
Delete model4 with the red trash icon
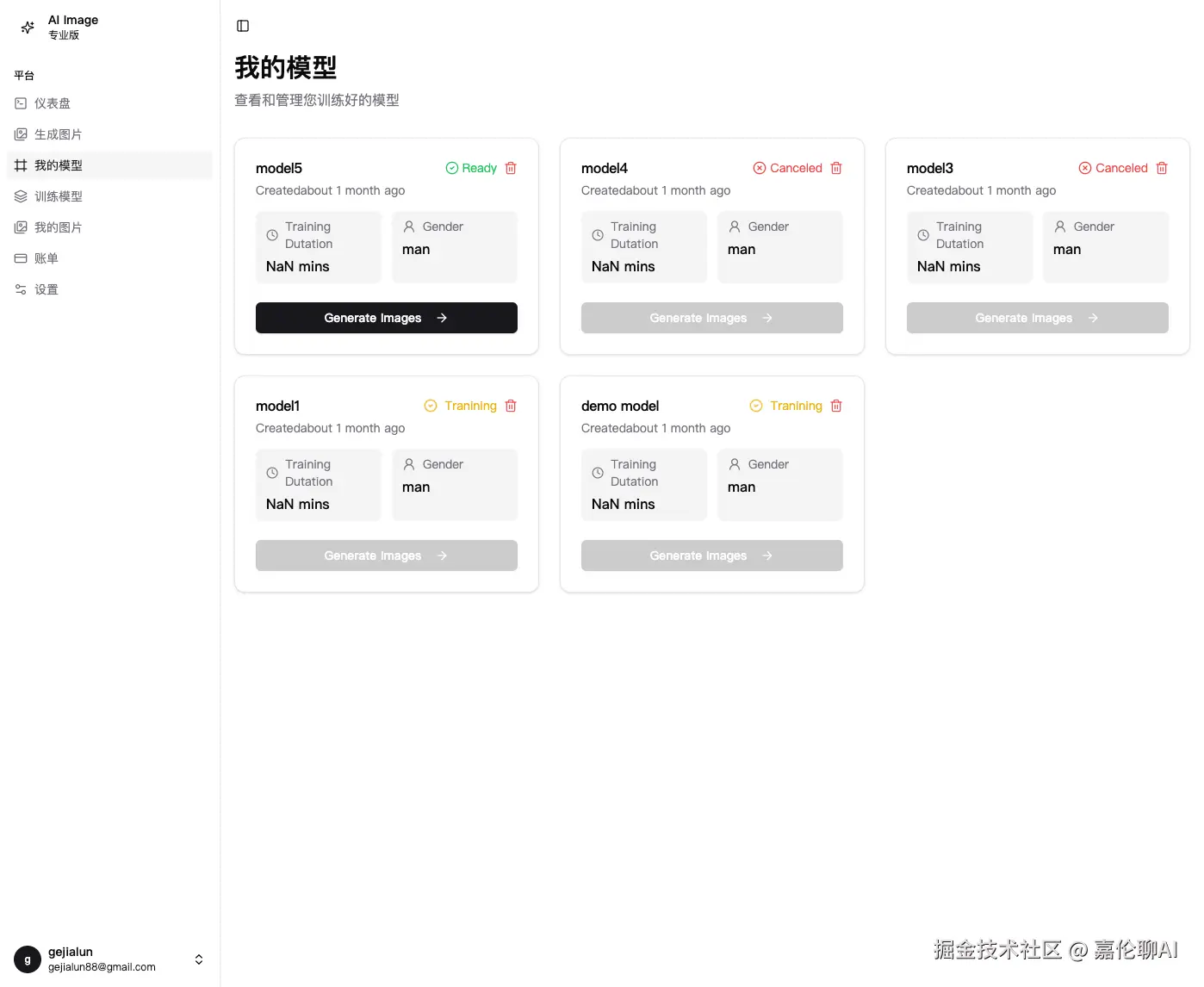tap(836, 168)
